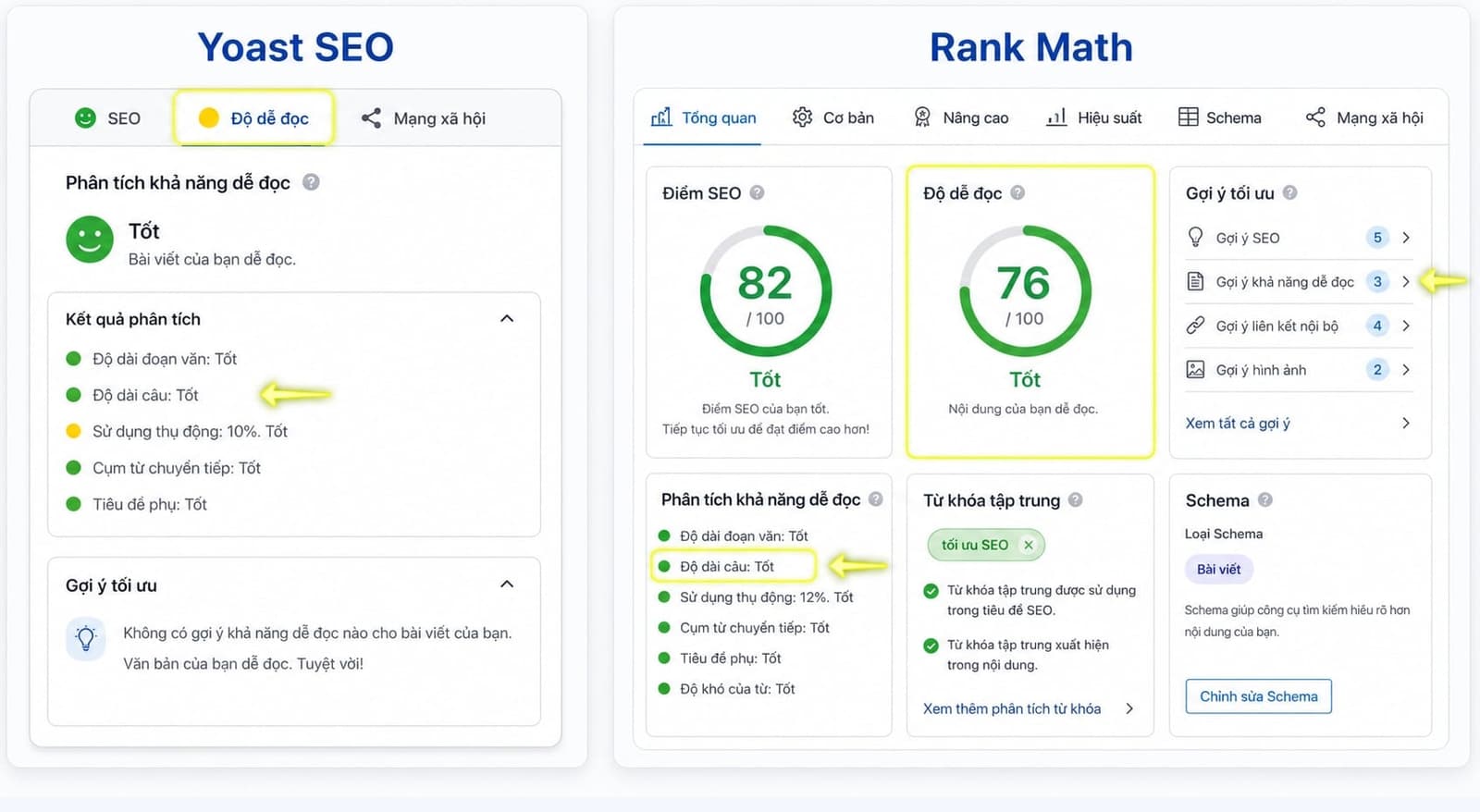Viewport: 1480px width, 812px height.
Task: Click the bar chart icon beside Hiệu suất
Action: 1056,117
